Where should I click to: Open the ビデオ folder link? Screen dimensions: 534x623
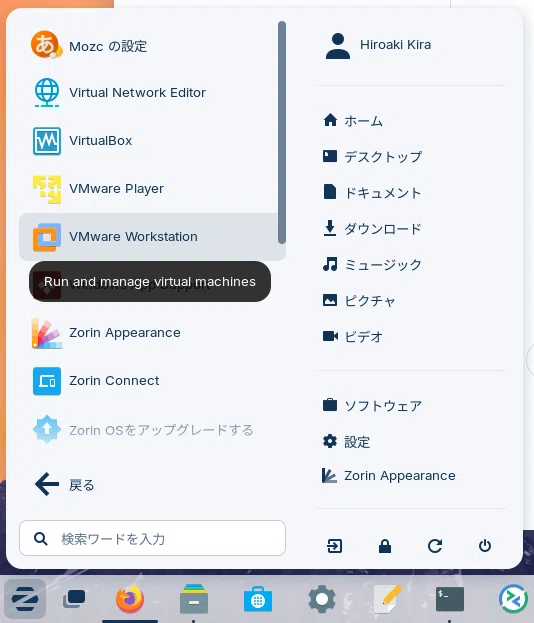[x=363, y=337]
